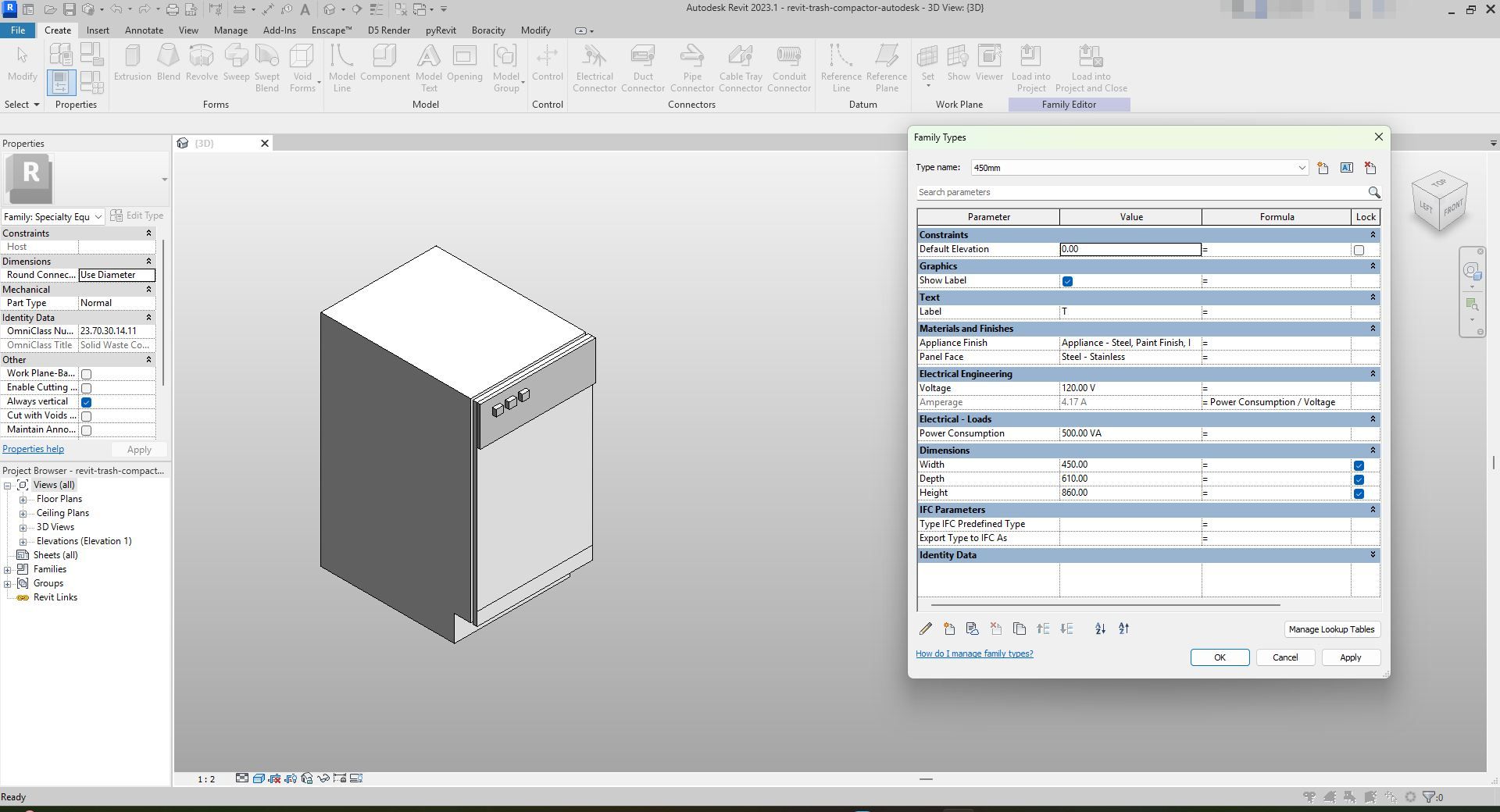Click Cancel in Family Types dialog
1500x812 pixels.
[1285, 657]
